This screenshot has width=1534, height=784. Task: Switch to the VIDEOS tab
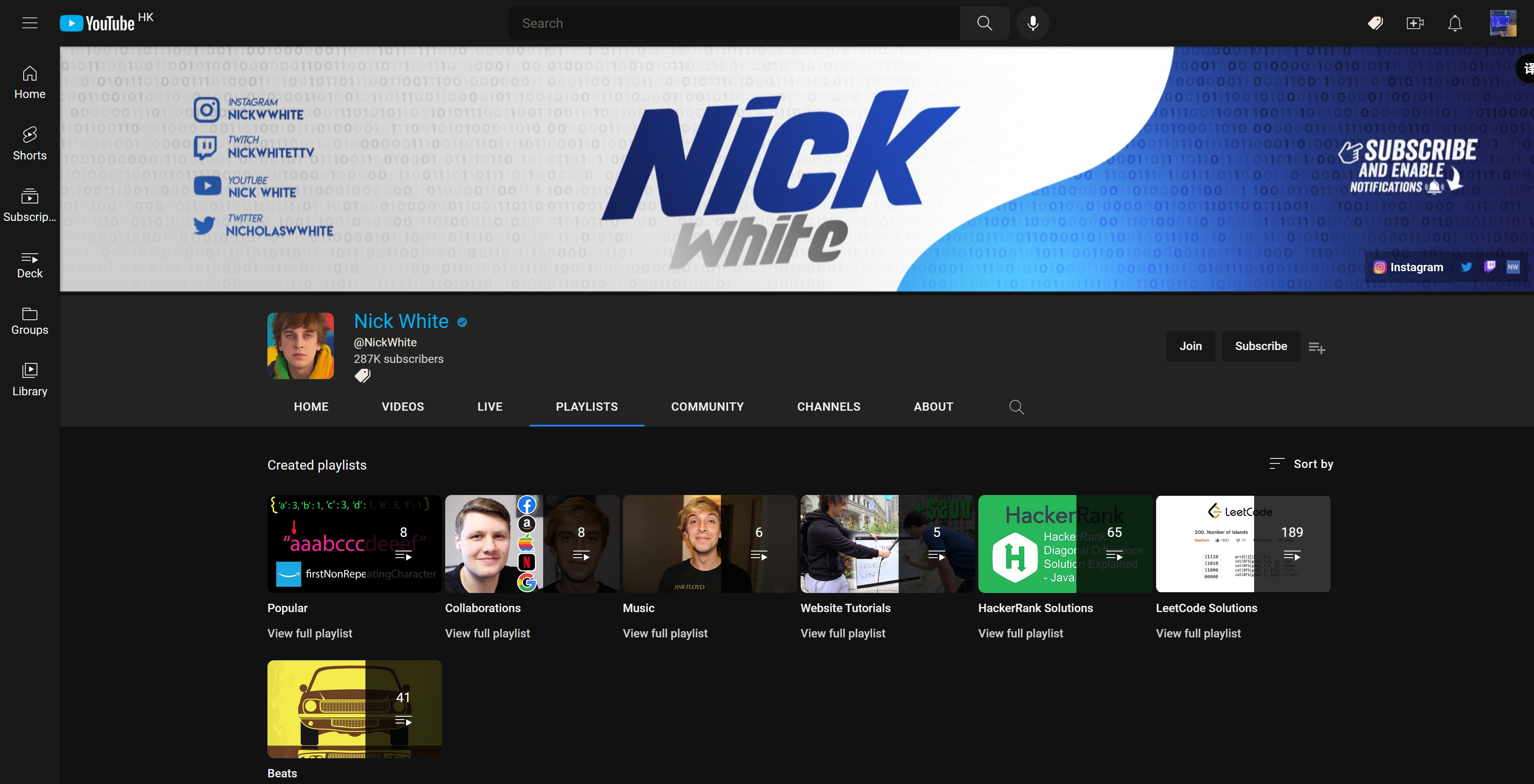pyautogui.click(x=402, y=407)
